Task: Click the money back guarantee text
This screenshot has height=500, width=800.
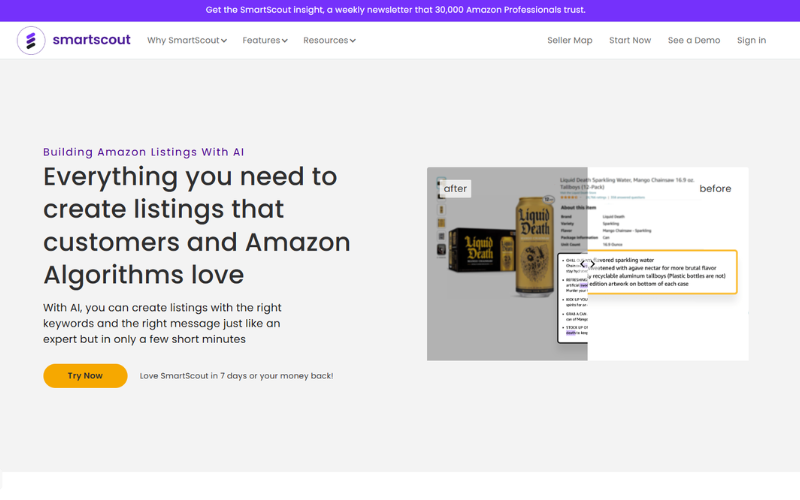Action: 236,376
